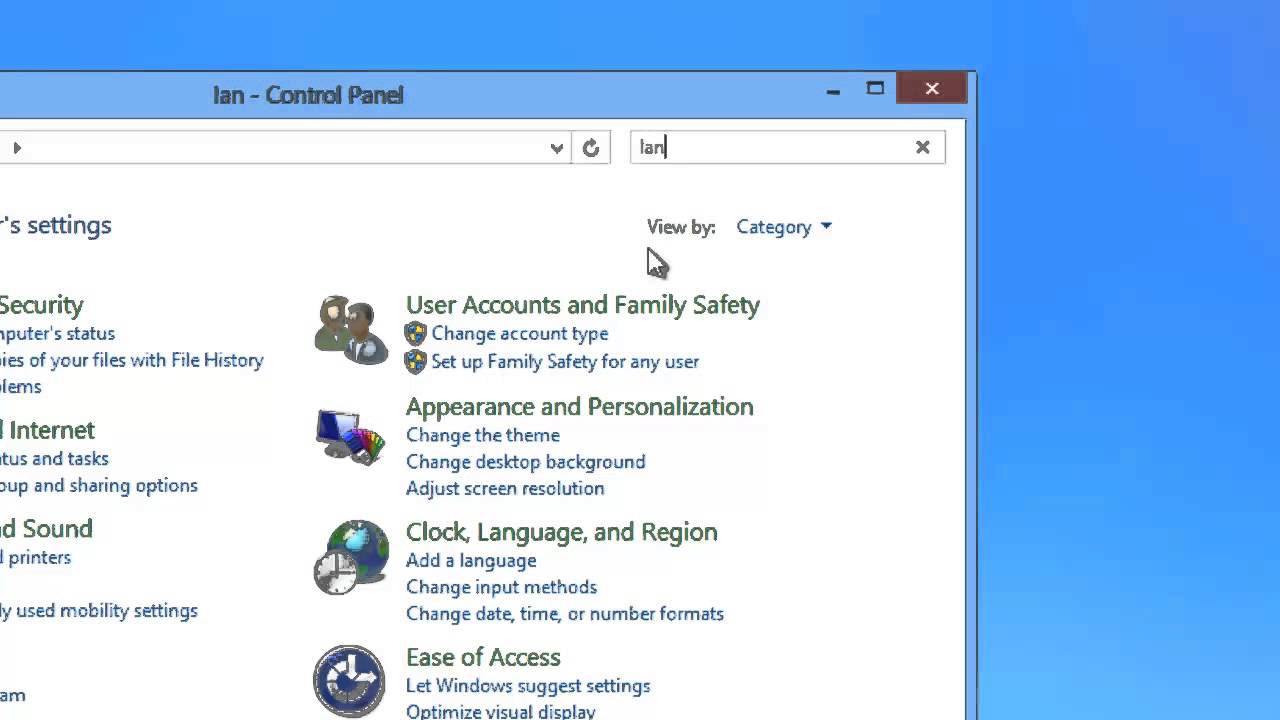Click the printers link under Sound
This screenshot has height=720, width=1280.
[35, 557]
